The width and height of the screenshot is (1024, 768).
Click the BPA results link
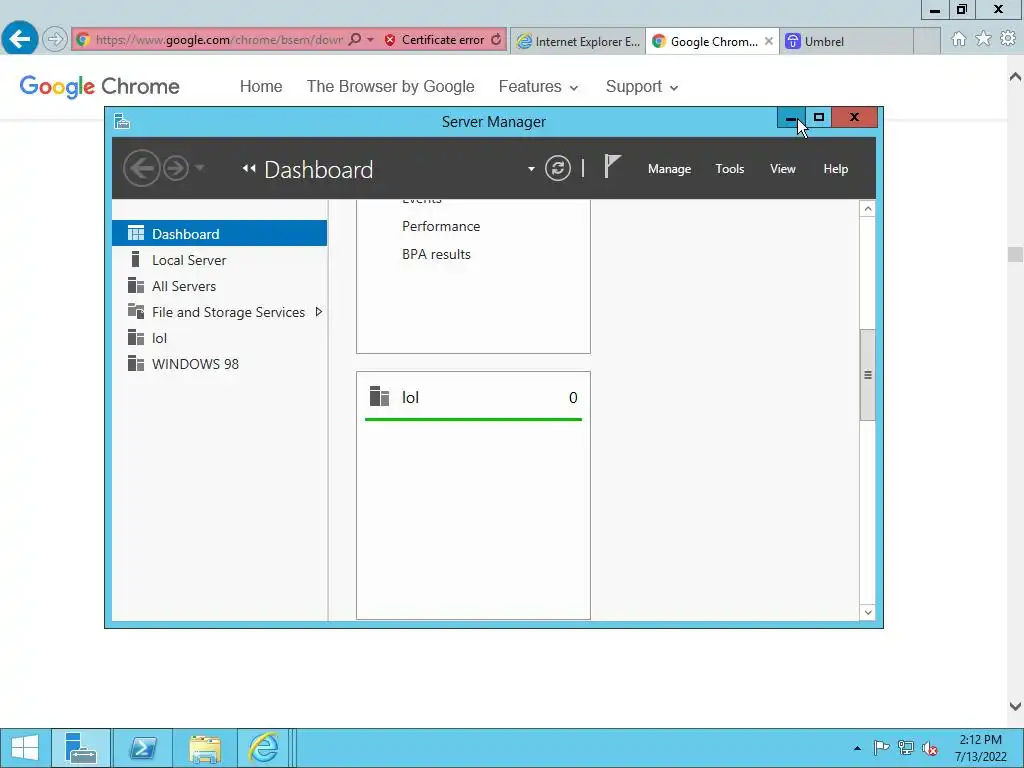pos(436,254)
